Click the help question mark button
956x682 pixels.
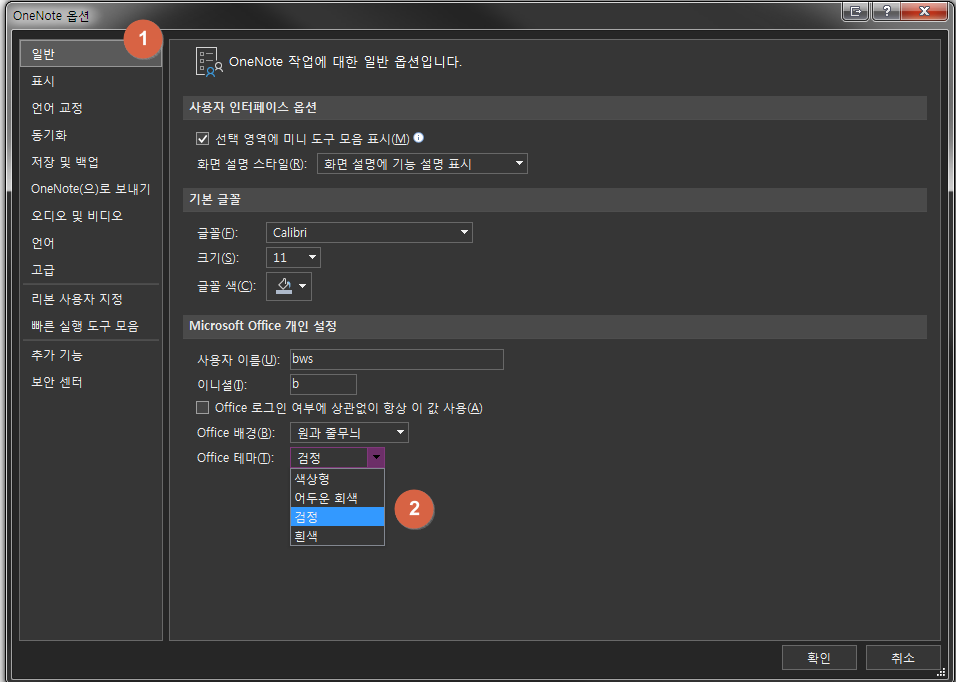(886, 11)
